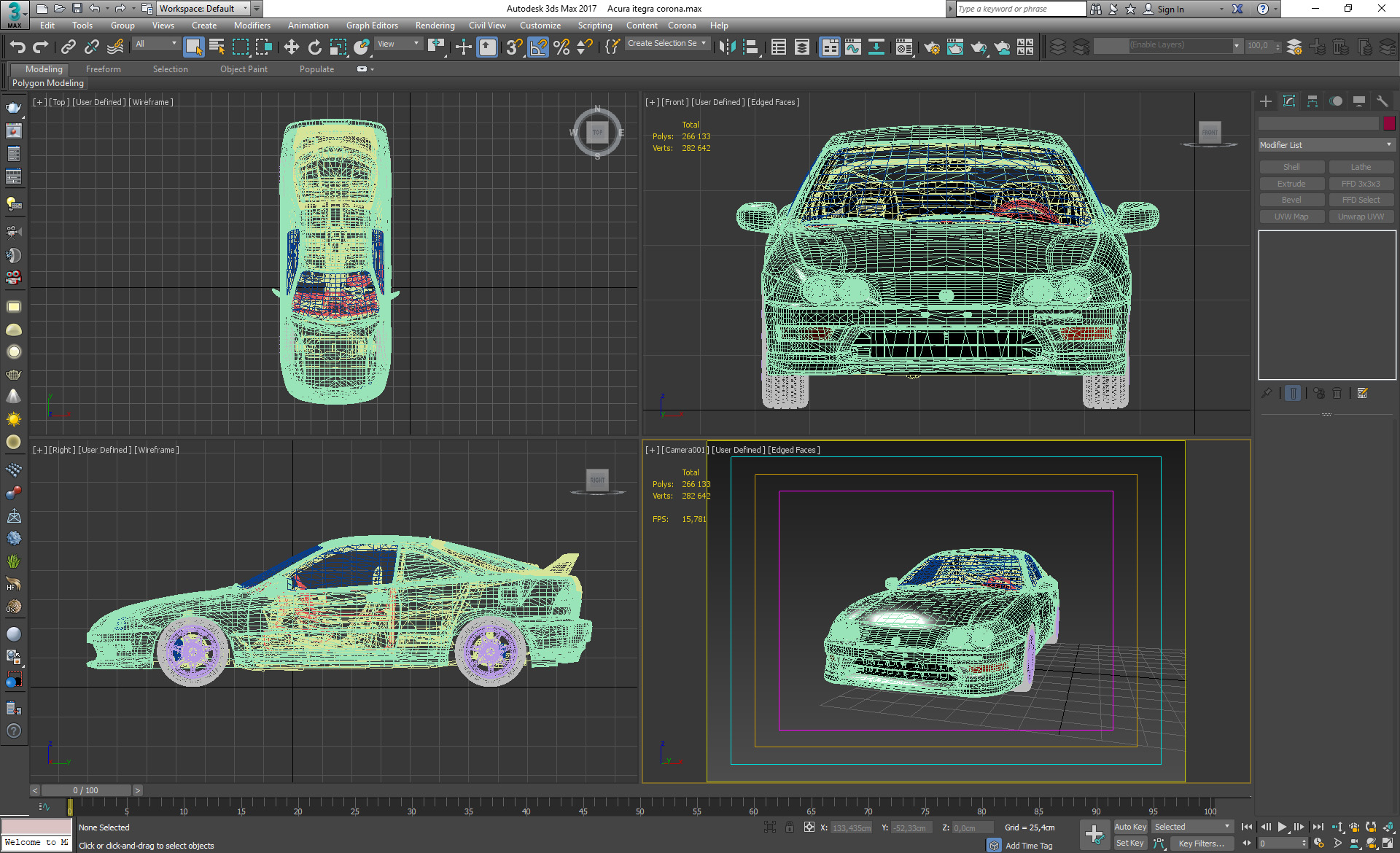
Task: Toggle 3D Snaps button
Action: 515,47
